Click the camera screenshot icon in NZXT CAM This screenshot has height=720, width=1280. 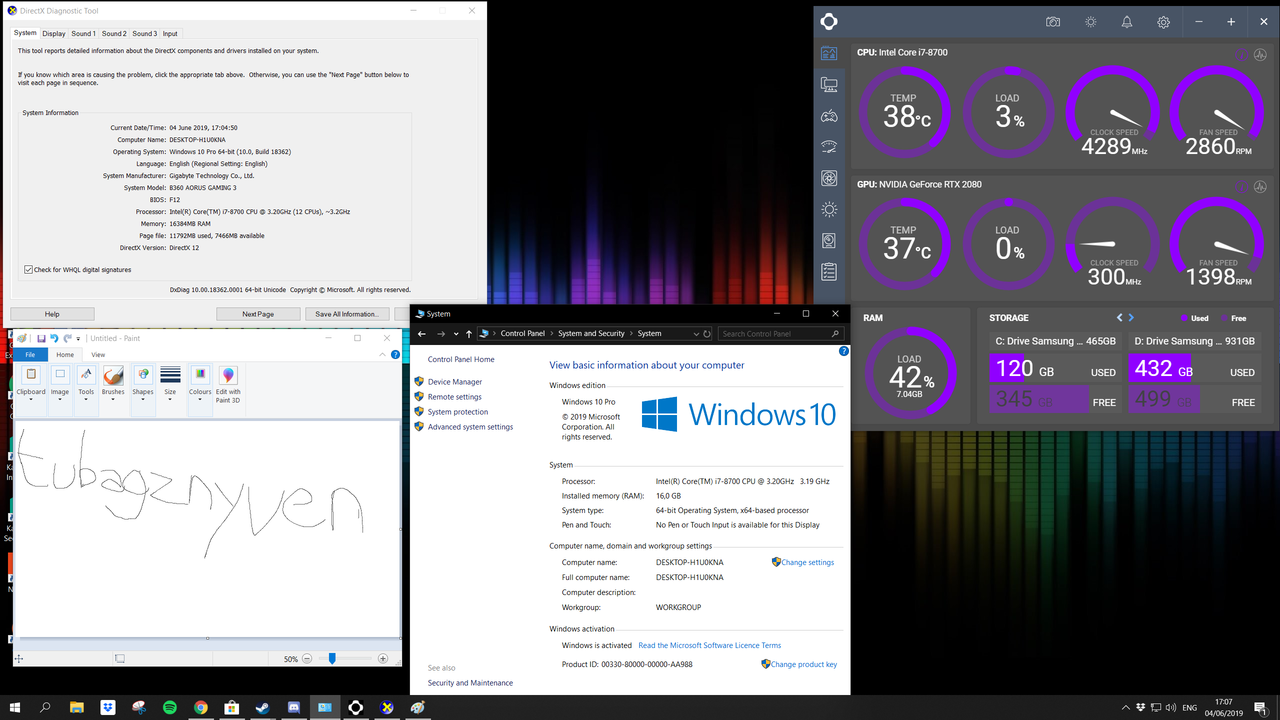pos(1053,22)
